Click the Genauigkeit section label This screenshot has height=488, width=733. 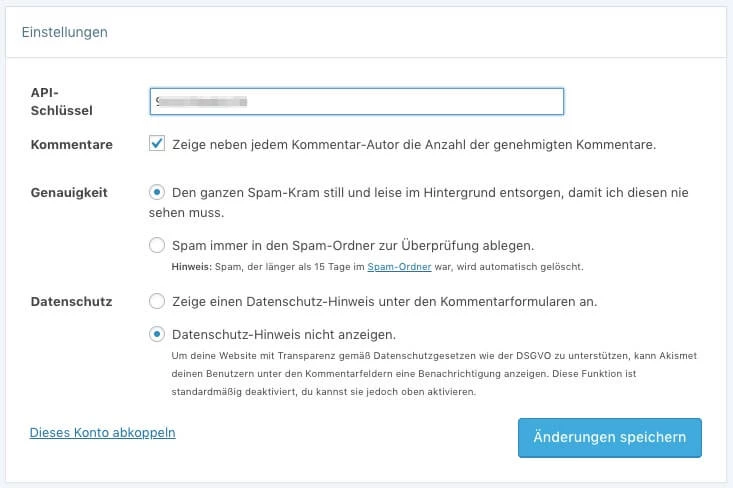(x=69, y=193)
